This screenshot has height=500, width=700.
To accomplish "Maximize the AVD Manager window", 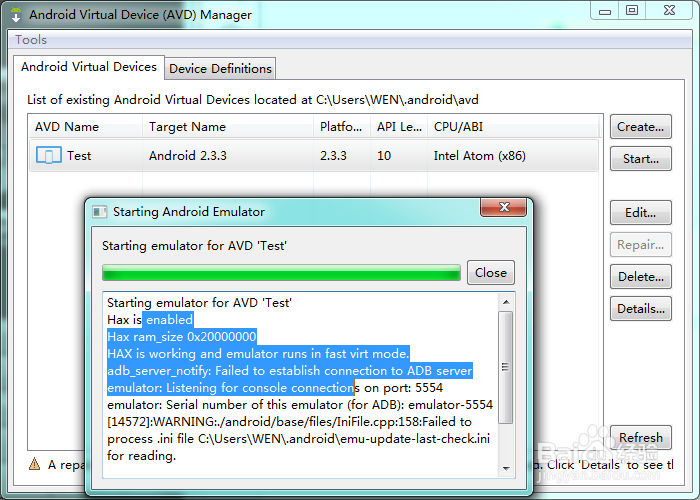I will [x=632, y=11].
